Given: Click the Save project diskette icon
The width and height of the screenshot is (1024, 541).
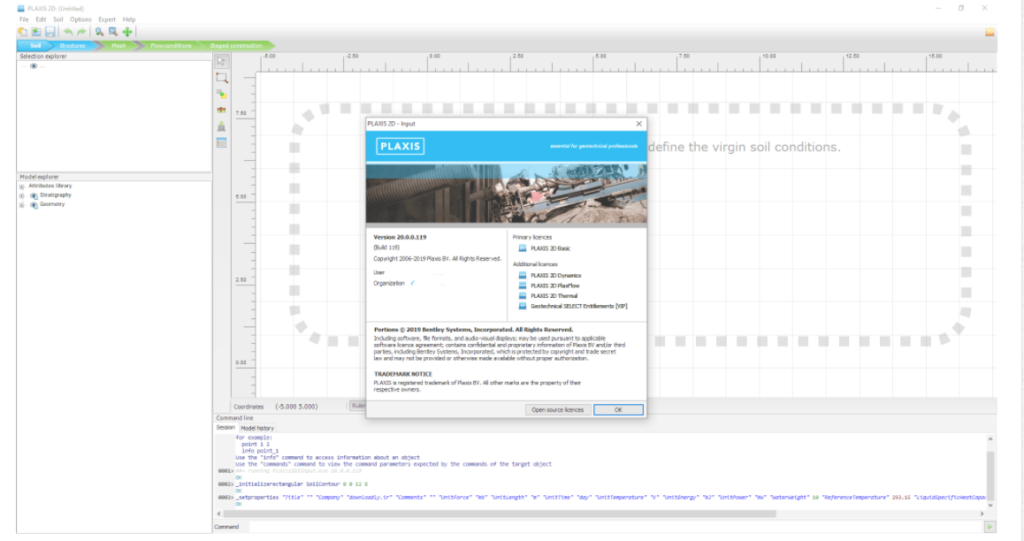Looking at the screenshot, I should coord(50,32).
